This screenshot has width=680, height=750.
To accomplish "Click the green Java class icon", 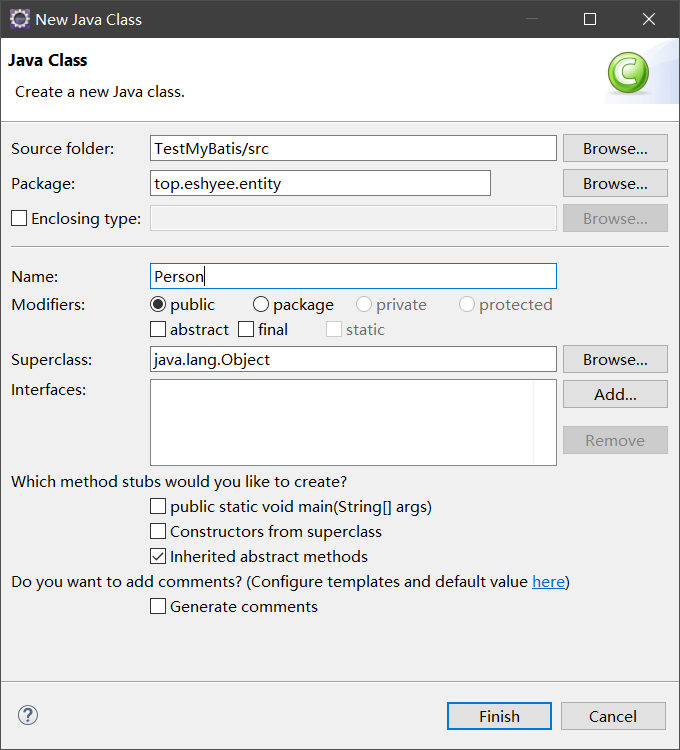I will pyautogui.click(x=628, y=73).
